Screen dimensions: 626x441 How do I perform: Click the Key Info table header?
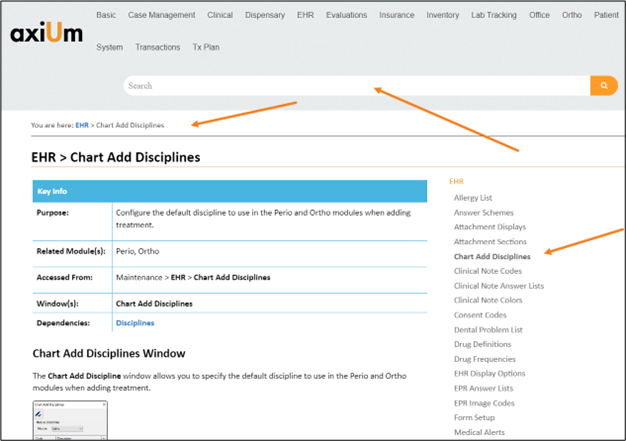click(230, 191)
